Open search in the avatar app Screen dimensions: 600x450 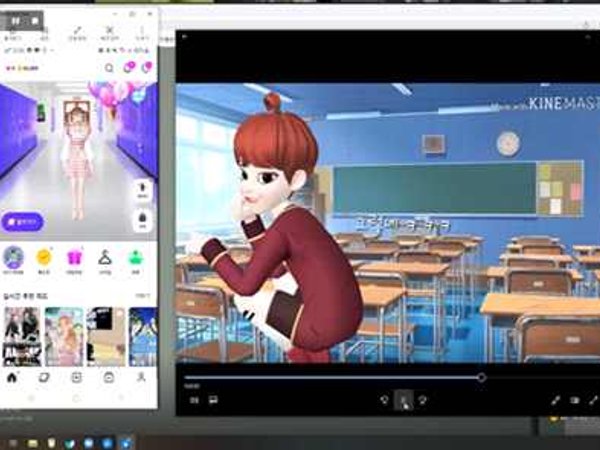109,68
